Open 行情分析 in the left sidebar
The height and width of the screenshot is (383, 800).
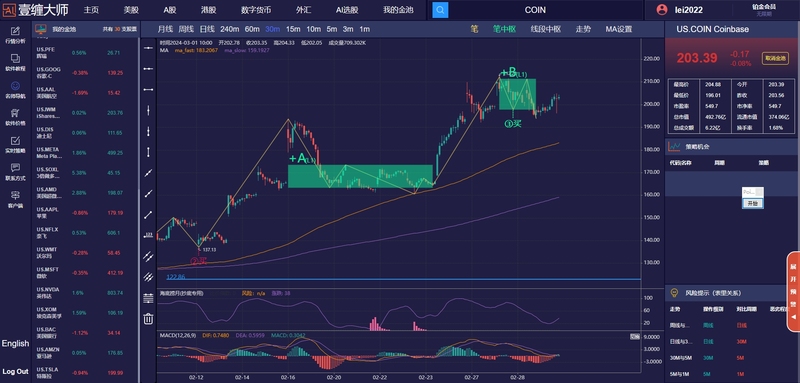pos(15,35)
